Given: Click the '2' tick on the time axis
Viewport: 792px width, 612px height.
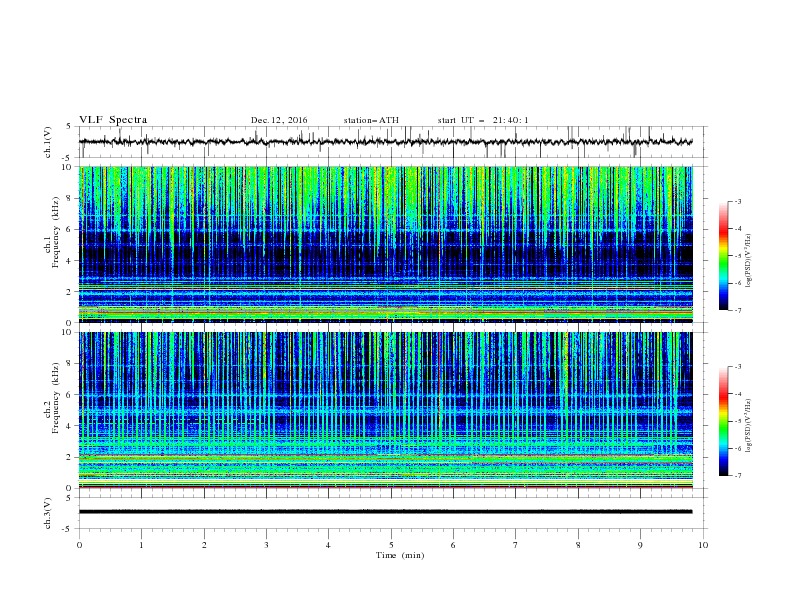Looking at the screenshot, I should click(x=204, y=545).
